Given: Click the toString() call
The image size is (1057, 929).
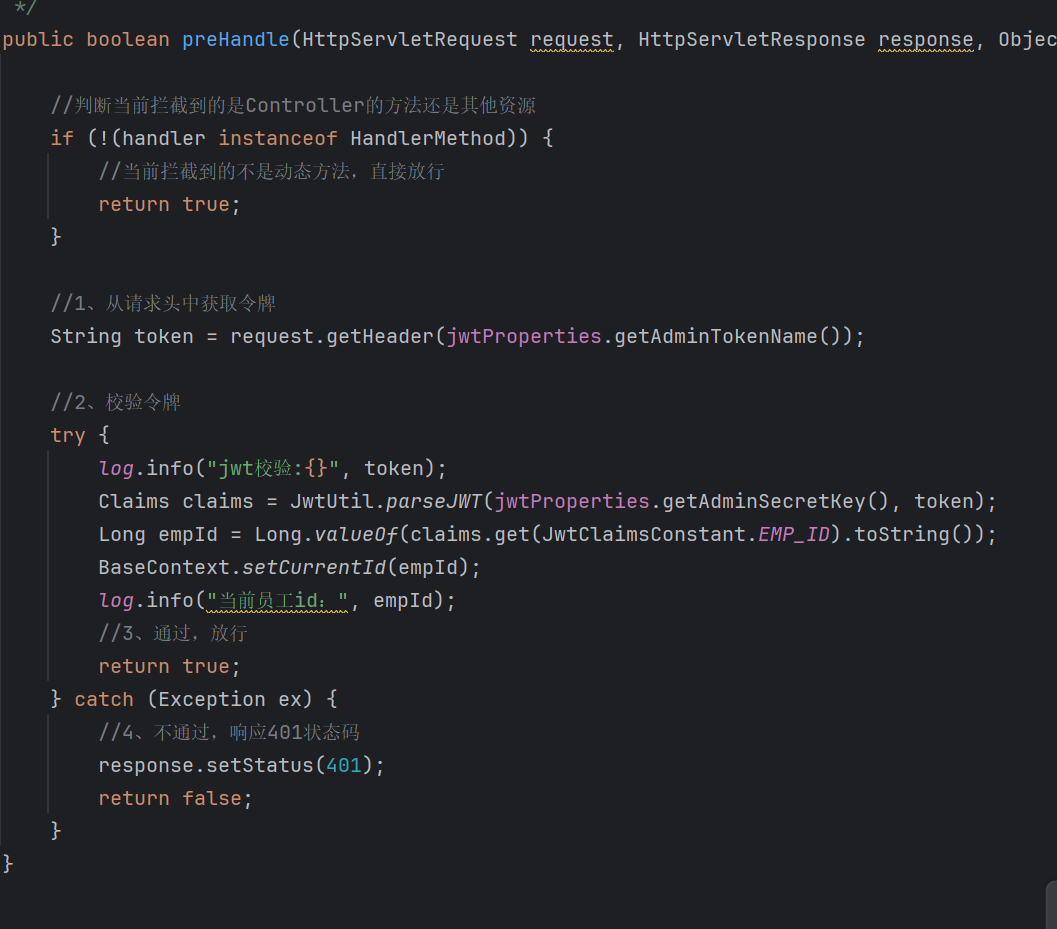Looking at the screenshot, I should (913, 535).
